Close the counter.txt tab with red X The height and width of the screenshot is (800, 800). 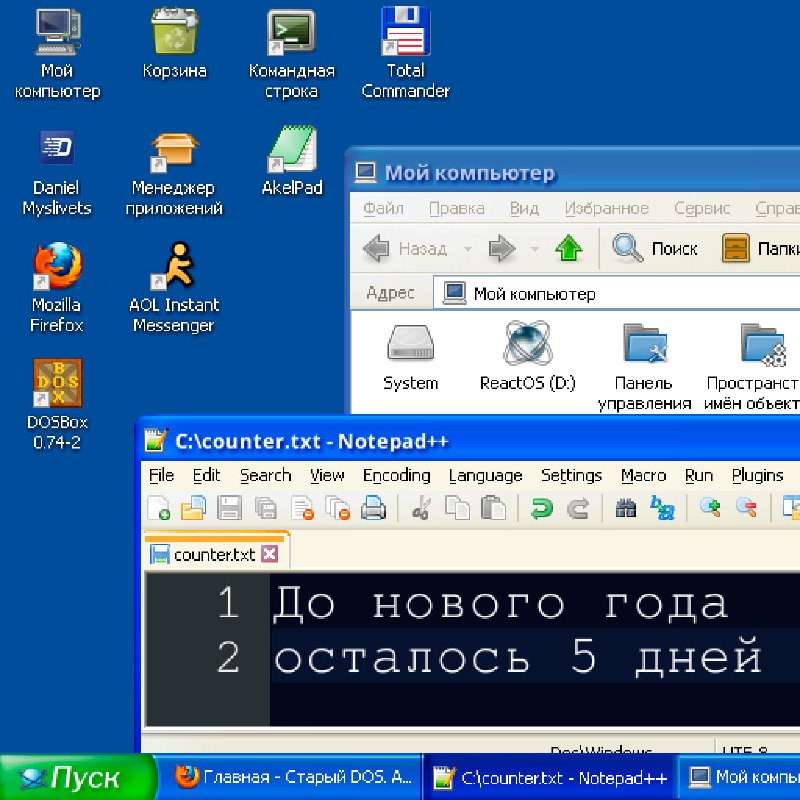click(x=269, y=554)
